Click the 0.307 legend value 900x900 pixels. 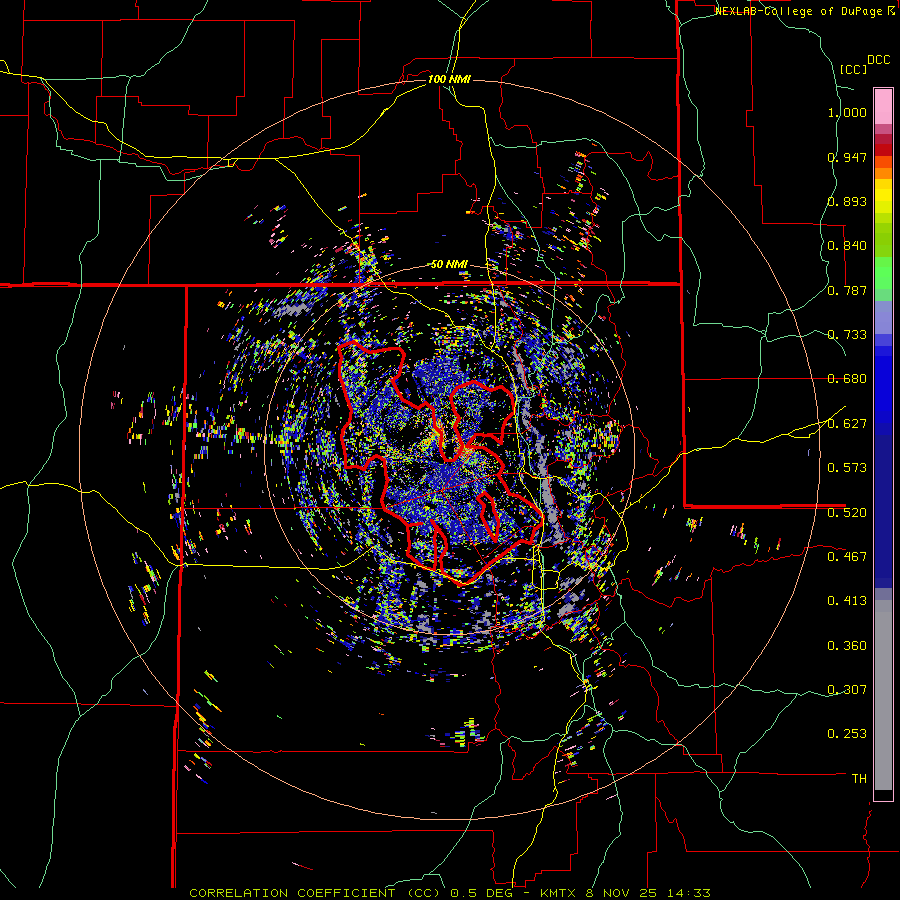(x=847, y=690)
